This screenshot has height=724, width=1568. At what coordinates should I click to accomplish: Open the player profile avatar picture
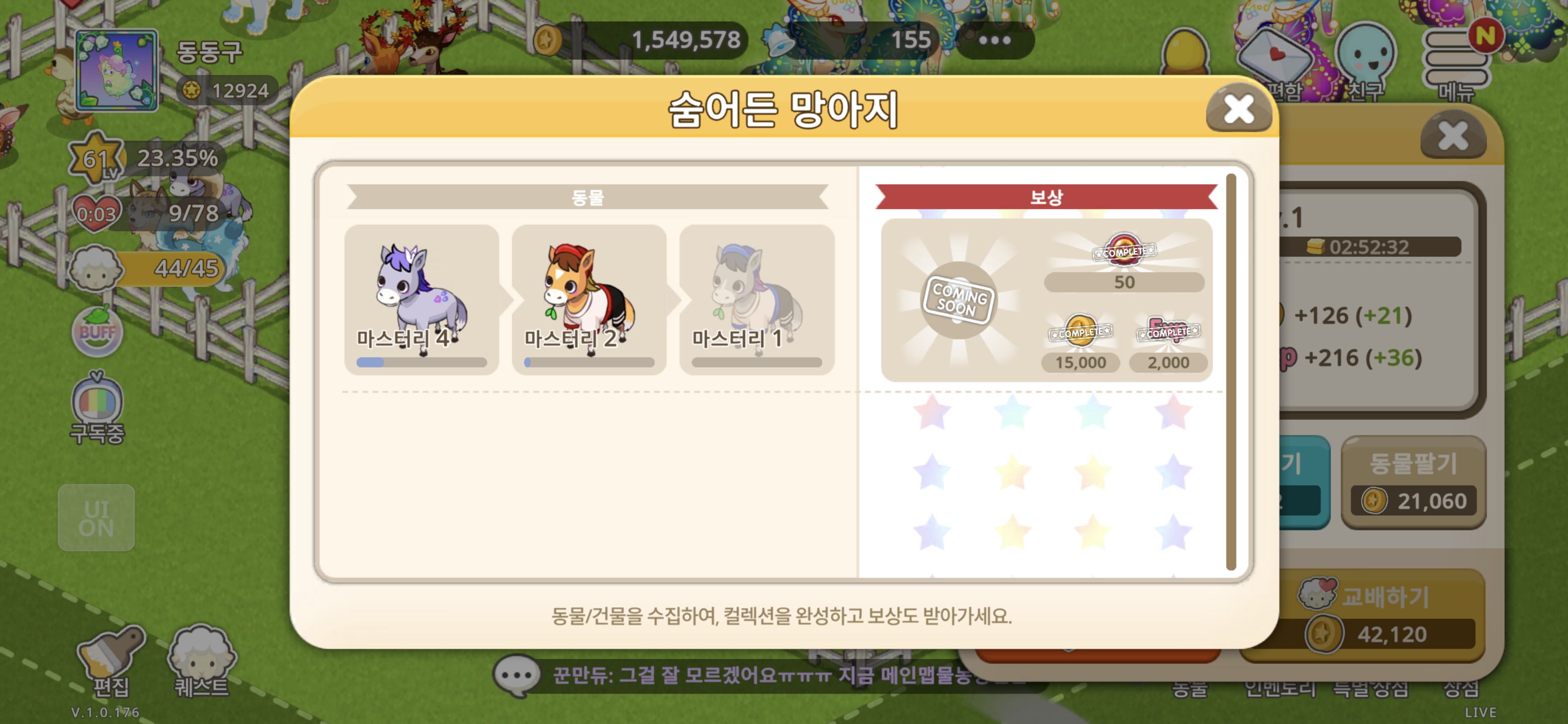click(x=117, y=70)
